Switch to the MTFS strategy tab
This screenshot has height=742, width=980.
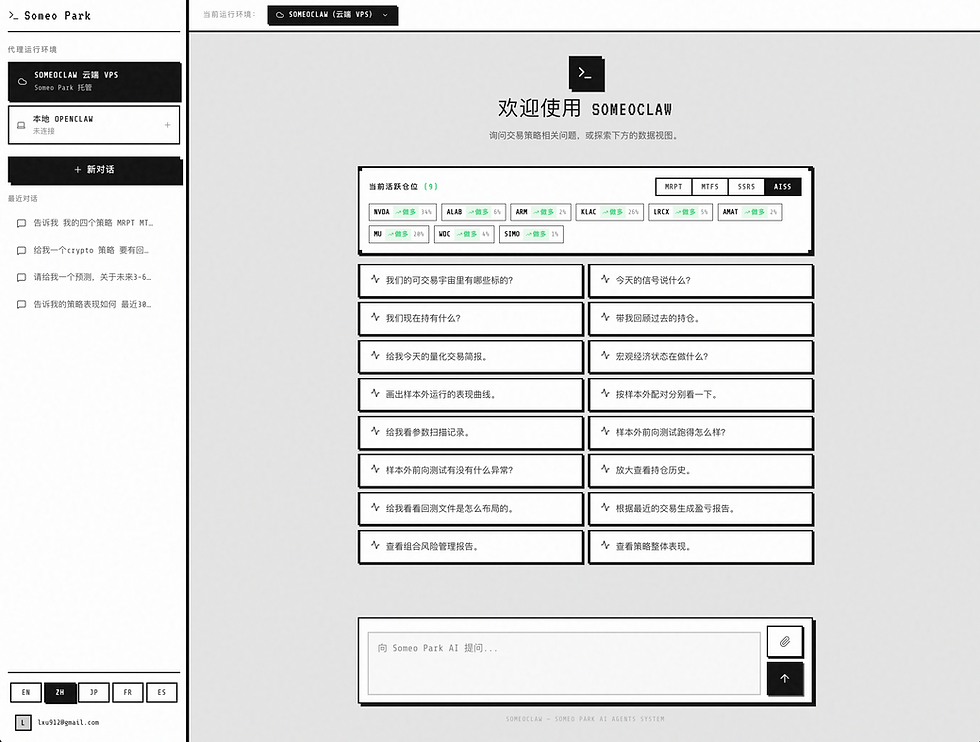point(710,187)
